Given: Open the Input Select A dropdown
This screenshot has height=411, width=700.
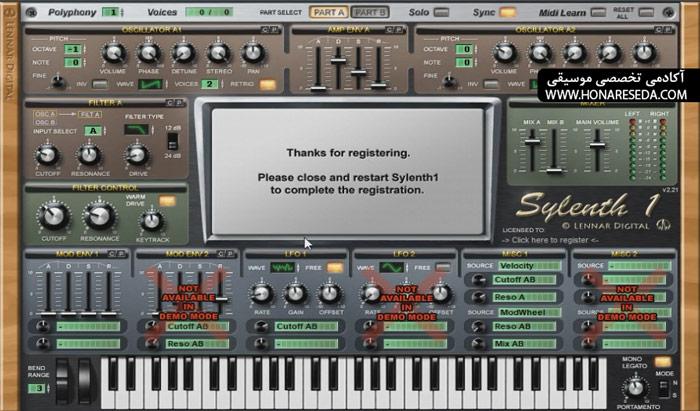Looking at the screenshot, I should pyautogui.click(x=93, y=131).
